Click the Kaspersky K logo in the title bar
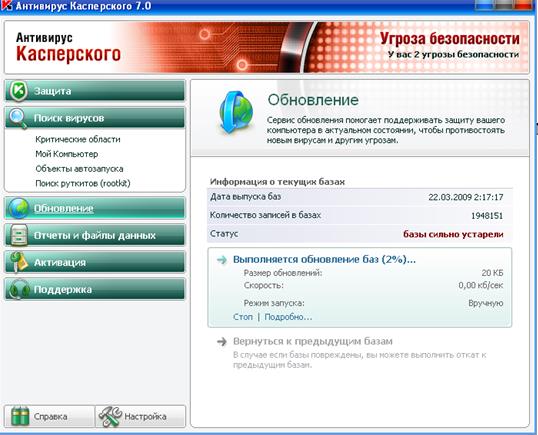 click(x=7, y=6)
